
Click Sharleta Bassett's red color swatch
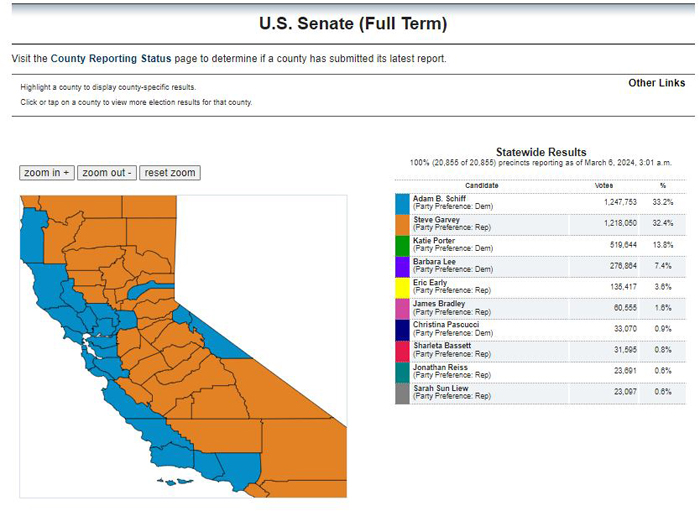[x=402, y=351]
